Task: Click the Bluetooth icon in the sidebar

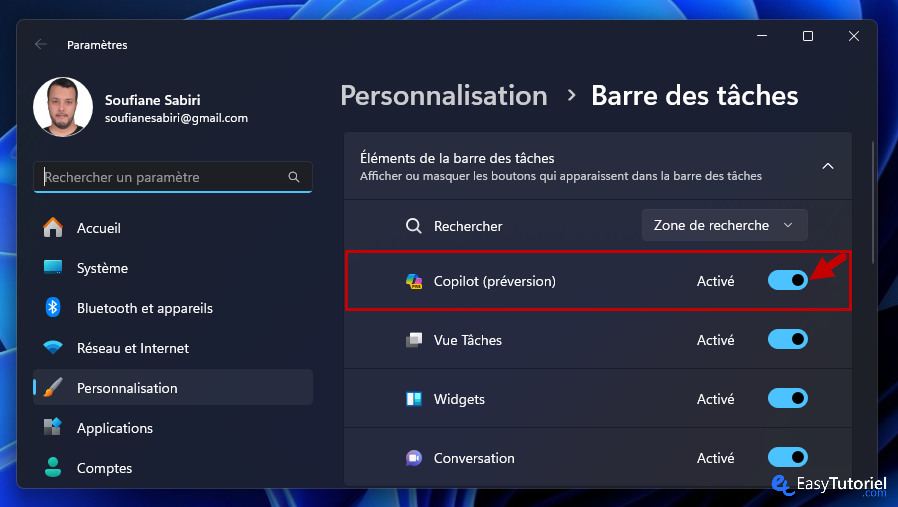Action: [53, 308]
